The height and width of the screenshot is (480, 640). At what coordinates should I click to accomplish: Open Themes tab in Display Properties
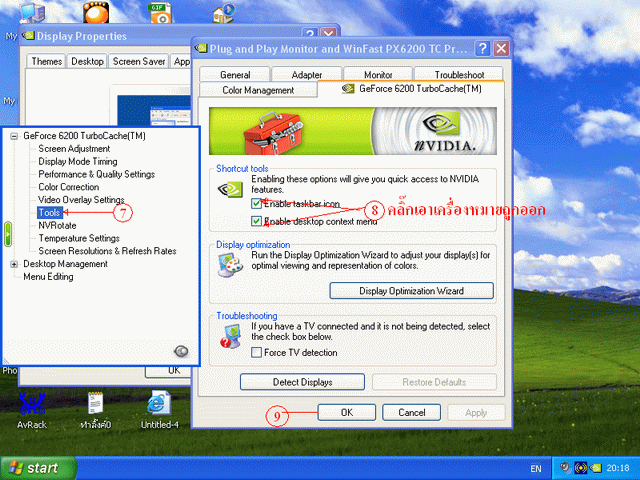tap(47, 61)
